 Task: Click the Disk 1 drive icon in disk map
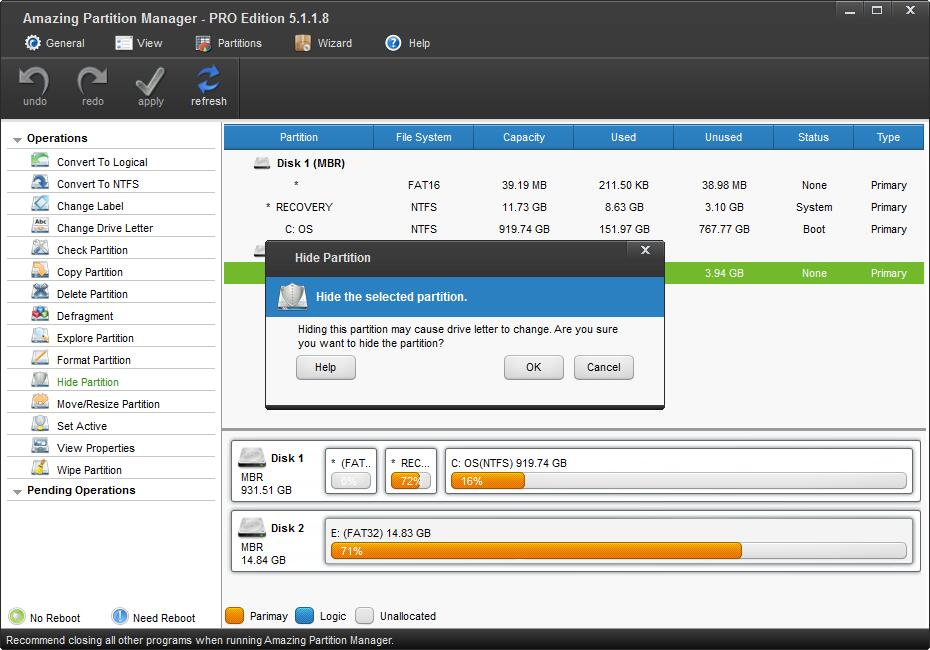coord(251,458)
